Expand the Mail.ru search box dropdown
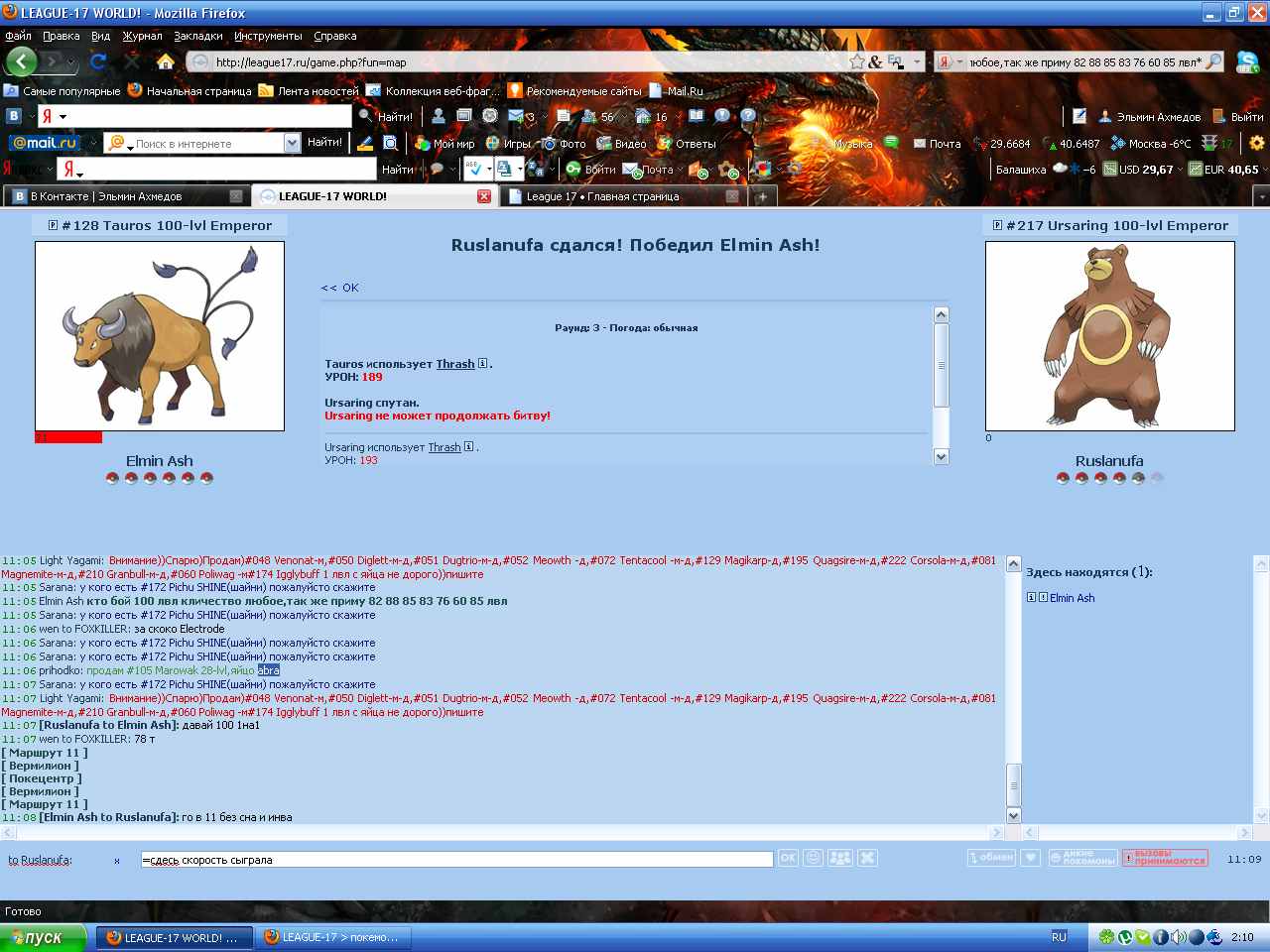 coord(292,143)
